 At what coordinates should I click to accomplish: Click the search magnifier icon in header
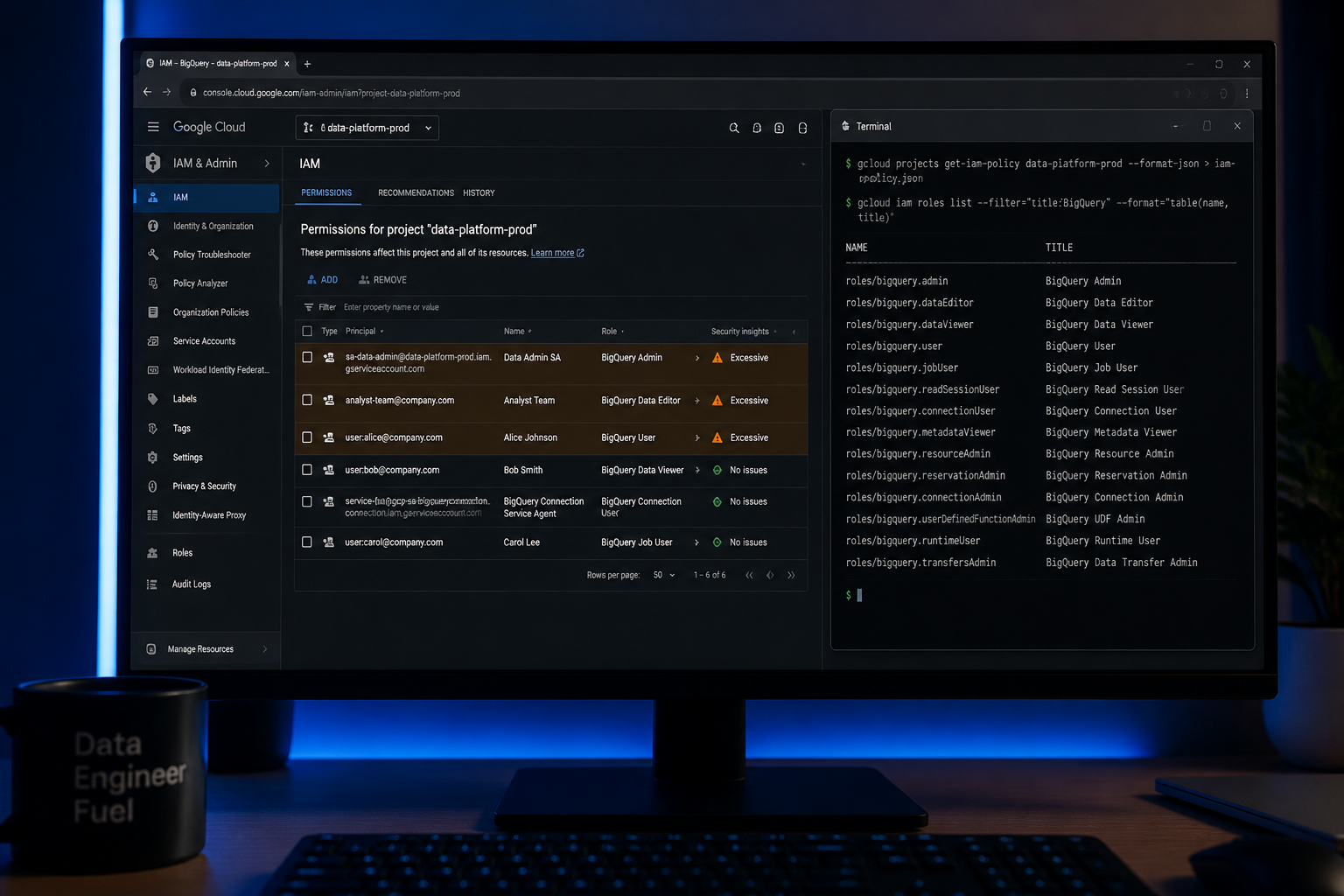[x=734, y=128]
